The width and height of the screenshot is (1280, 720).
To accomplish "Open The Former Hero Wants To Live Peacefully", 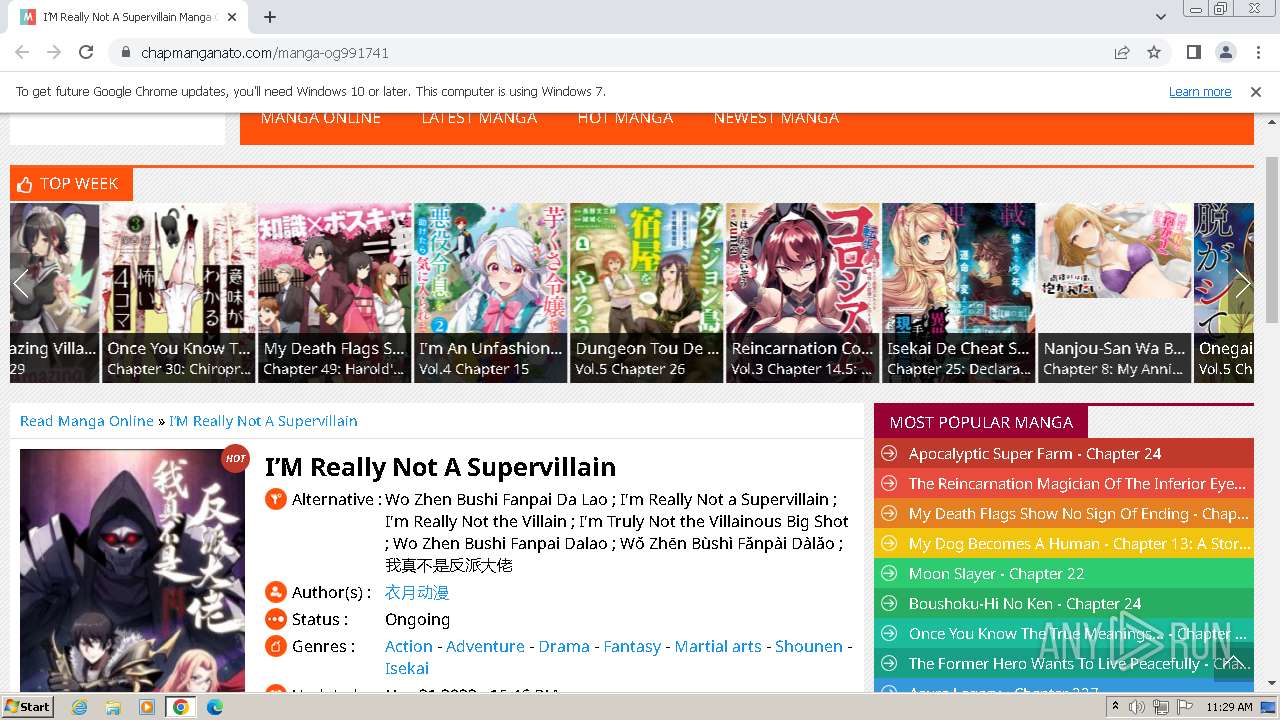I will (1080, 664).
